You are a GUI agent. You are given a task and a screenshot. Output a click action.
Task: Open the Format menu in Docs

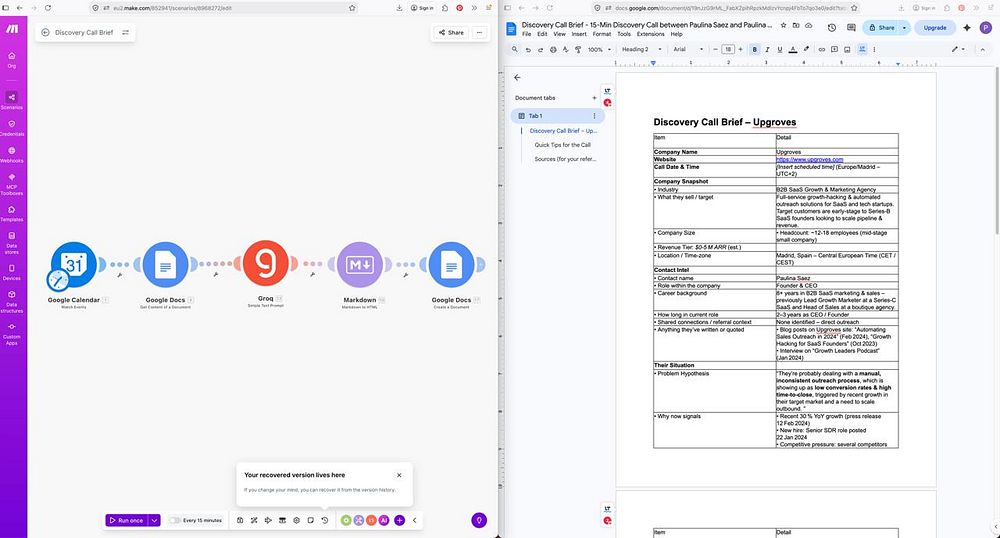[x=601, y=34]
